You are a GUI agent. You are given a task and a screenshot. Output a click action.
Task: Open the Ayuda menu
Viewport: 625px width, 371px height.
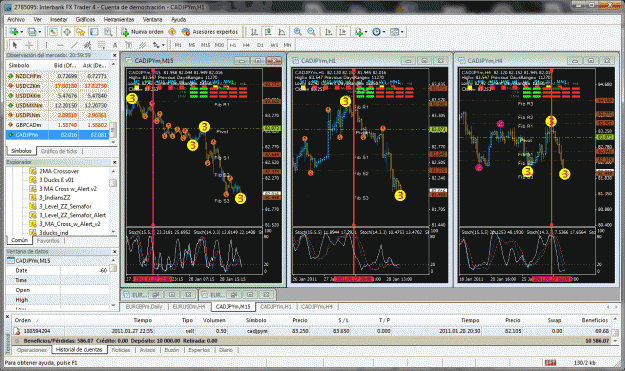(x=178, y=19)
